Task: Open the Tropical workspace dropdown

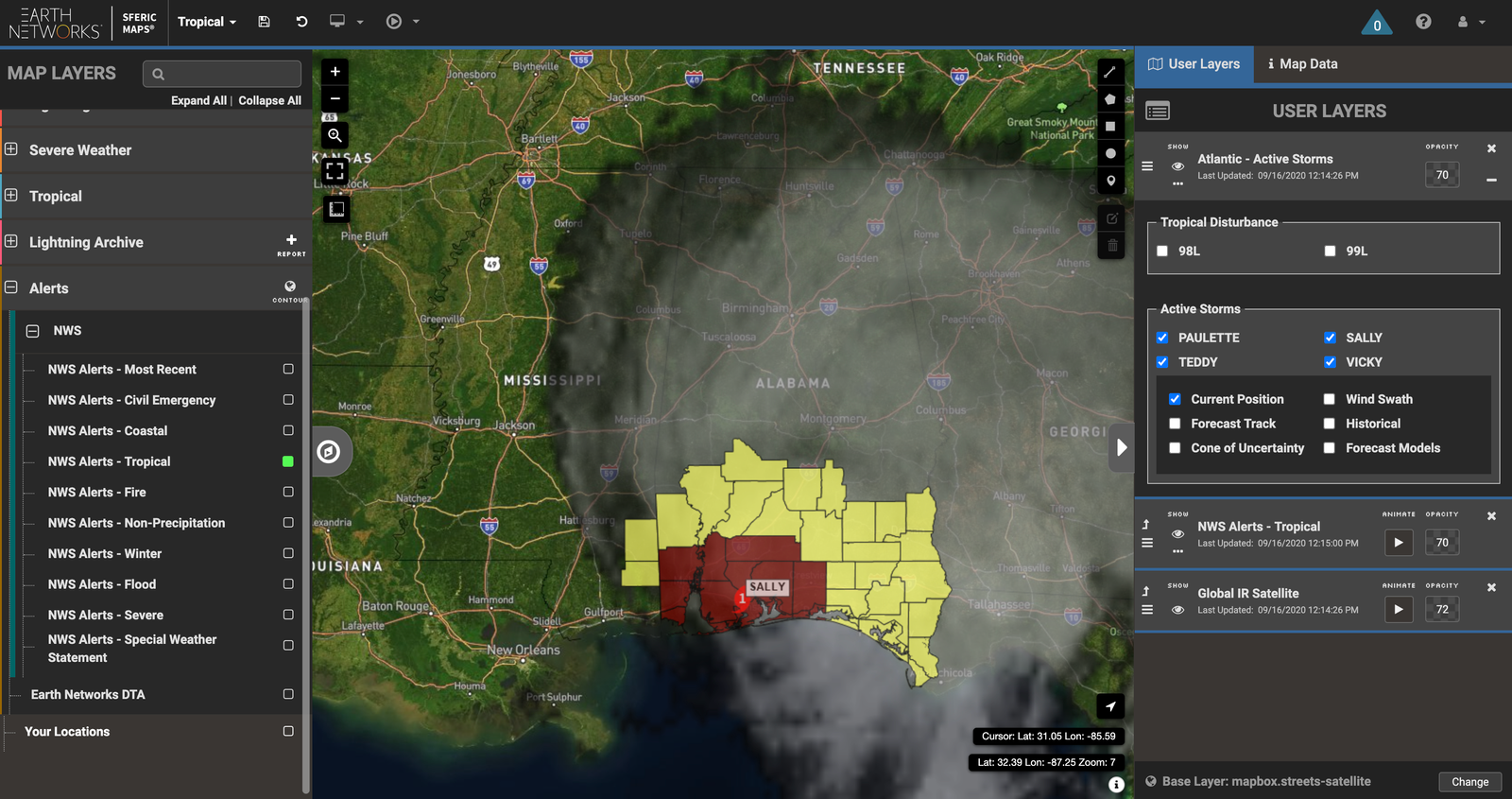Action: [207, 22]
